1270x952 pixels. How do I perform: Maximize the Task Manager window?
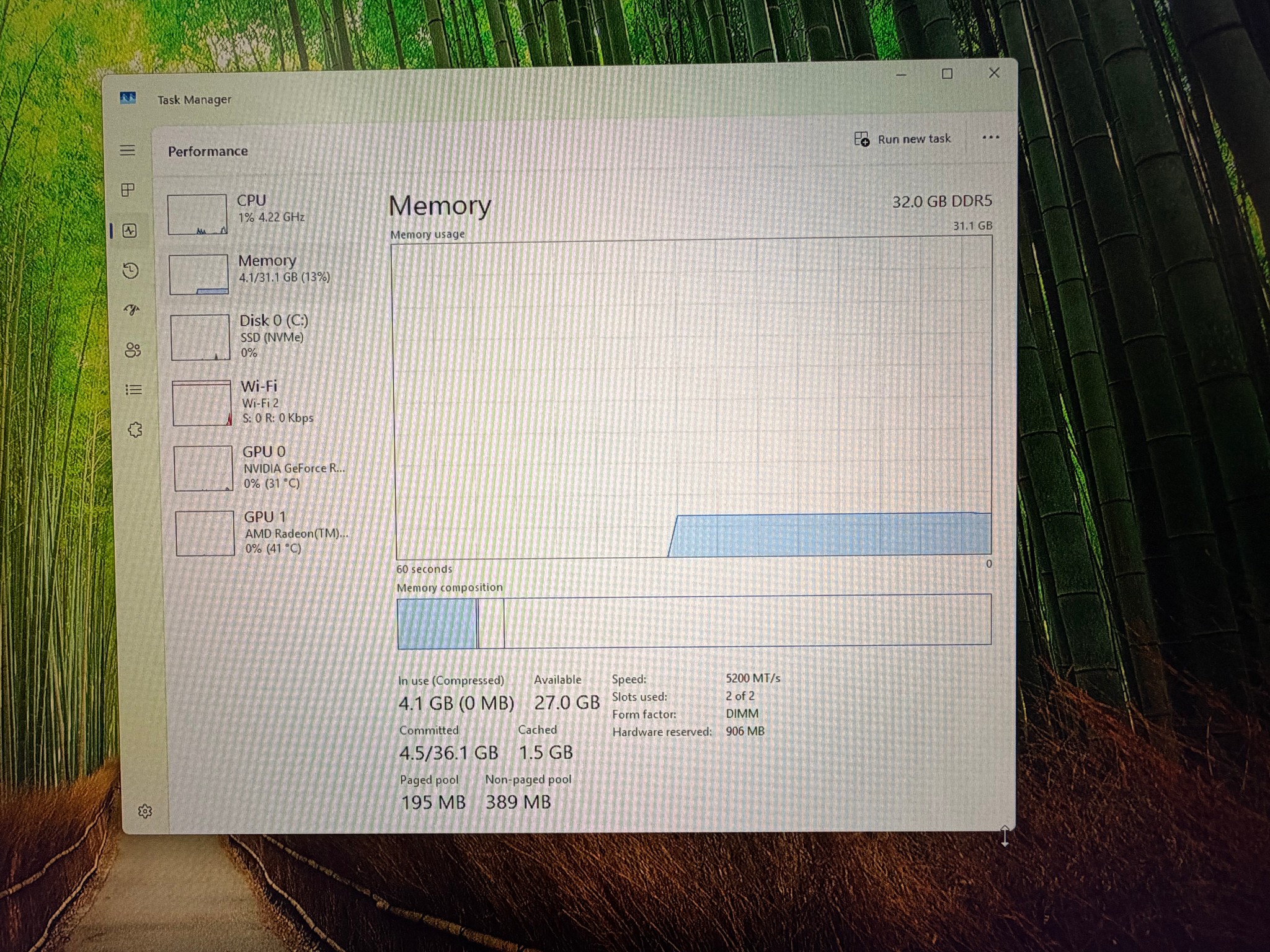pos(947,74)
